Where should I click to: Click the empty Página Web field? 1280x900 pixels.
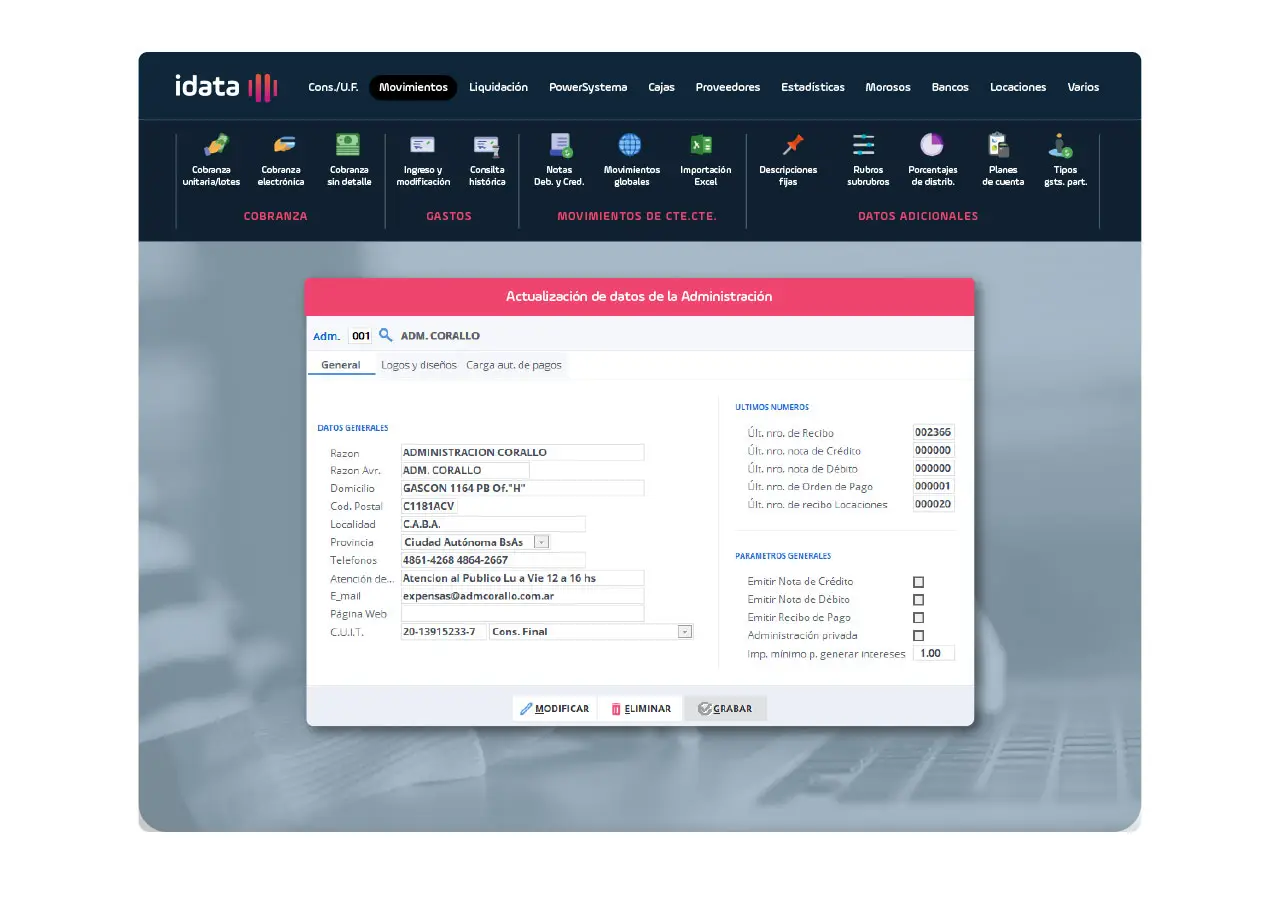point(522,614)
